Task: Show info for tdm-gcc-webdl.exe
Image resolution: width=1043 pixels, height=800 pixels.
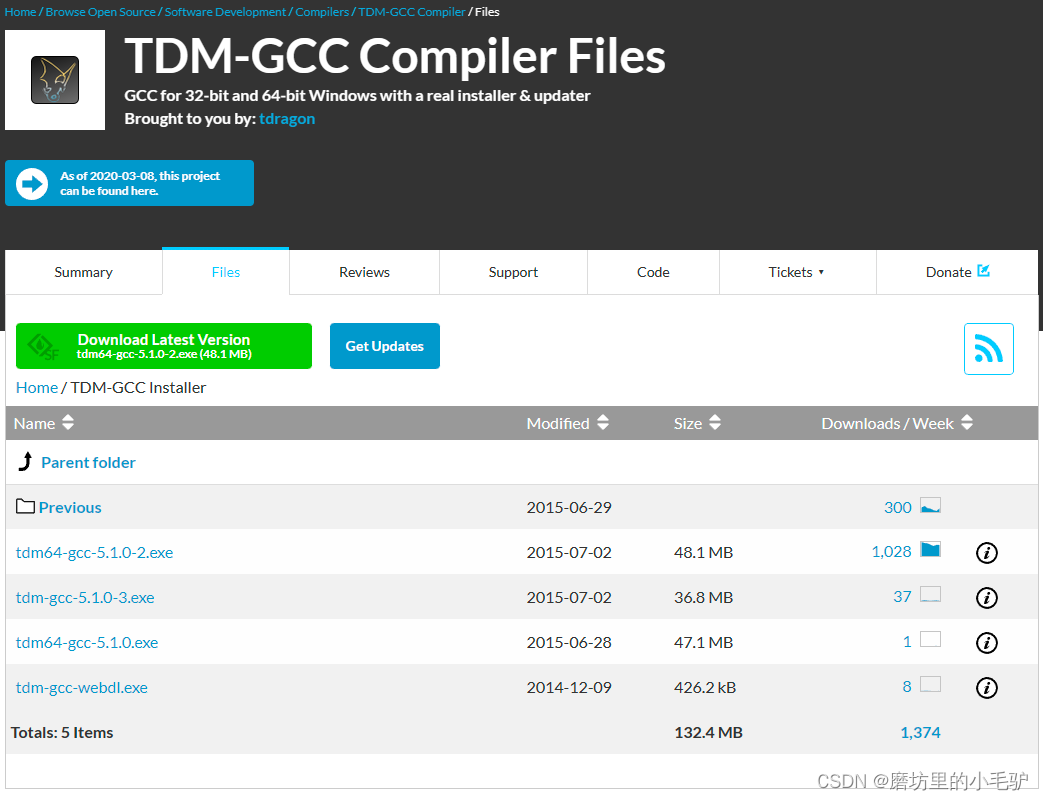Action: coord(986,688)
